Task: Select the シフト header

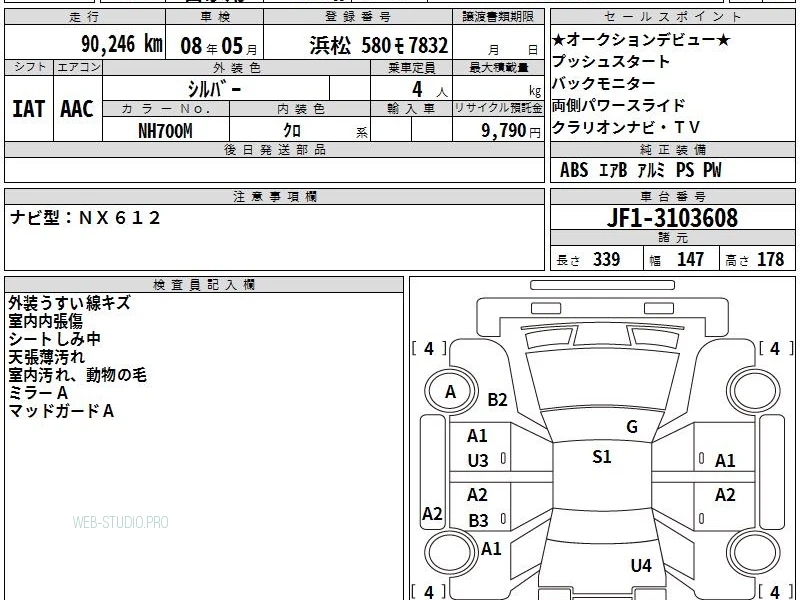Action: click(x=30, y=67)
